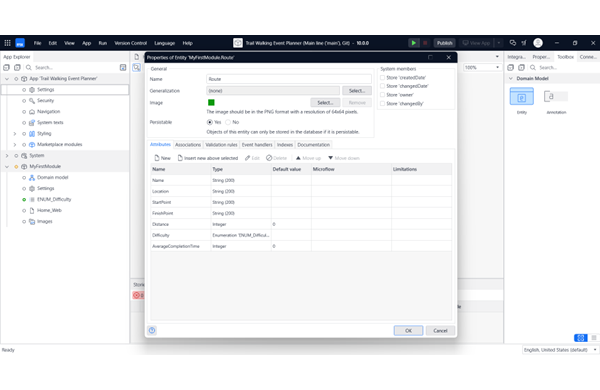The height and width of the screenshot is (390, 600).
Task: Open the Language menu
Action: [x=165, y=43]
